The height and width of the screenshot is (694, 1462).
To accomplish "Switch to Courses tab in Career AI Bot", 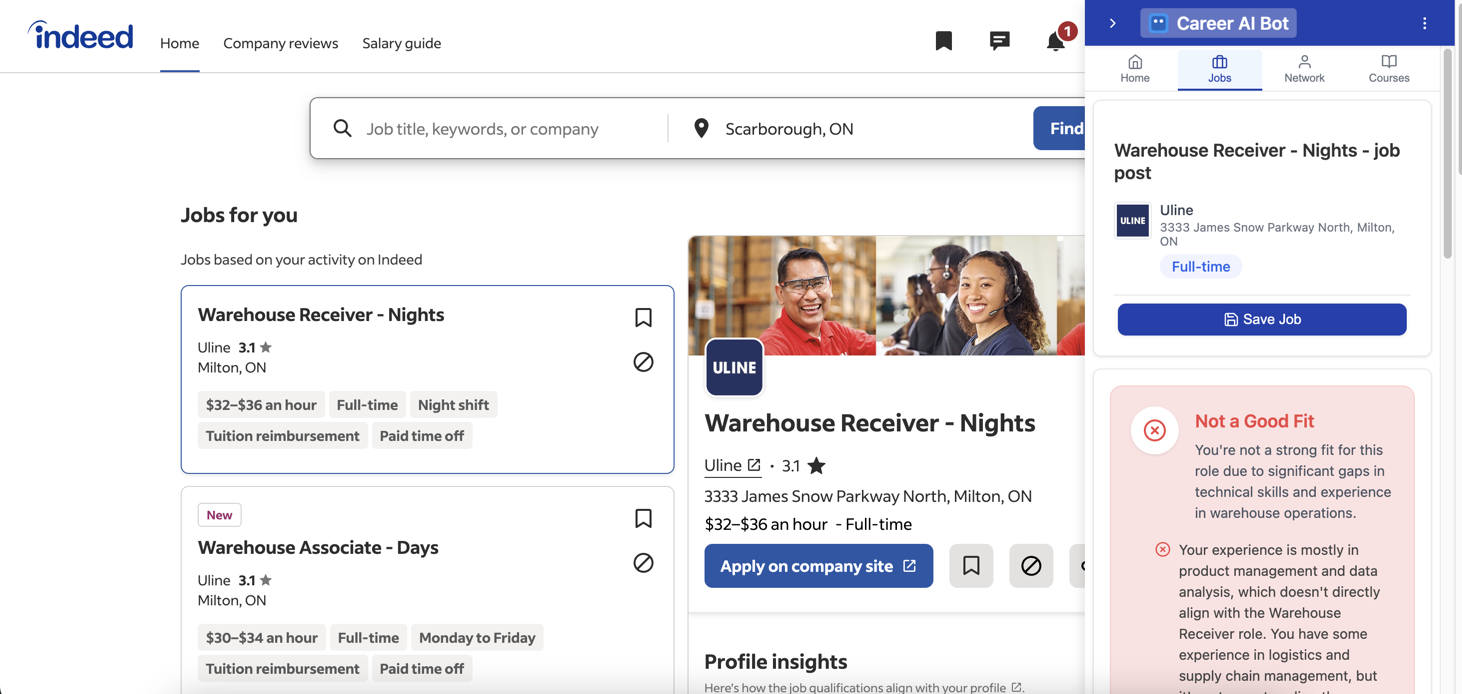I will 1388,69.
